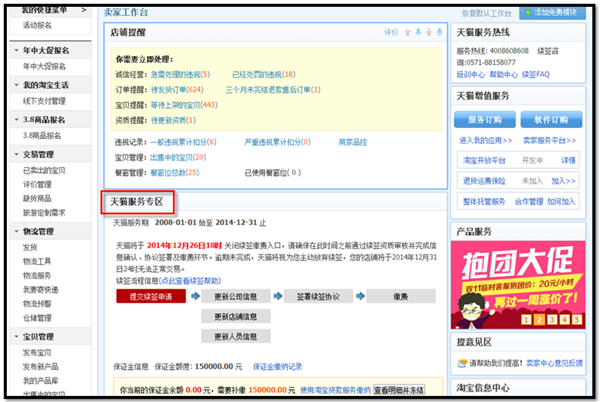Screen dimensions: 600x402
Task: Open 发布新产品 in the sidebar
Action: [x=41, y=367]
